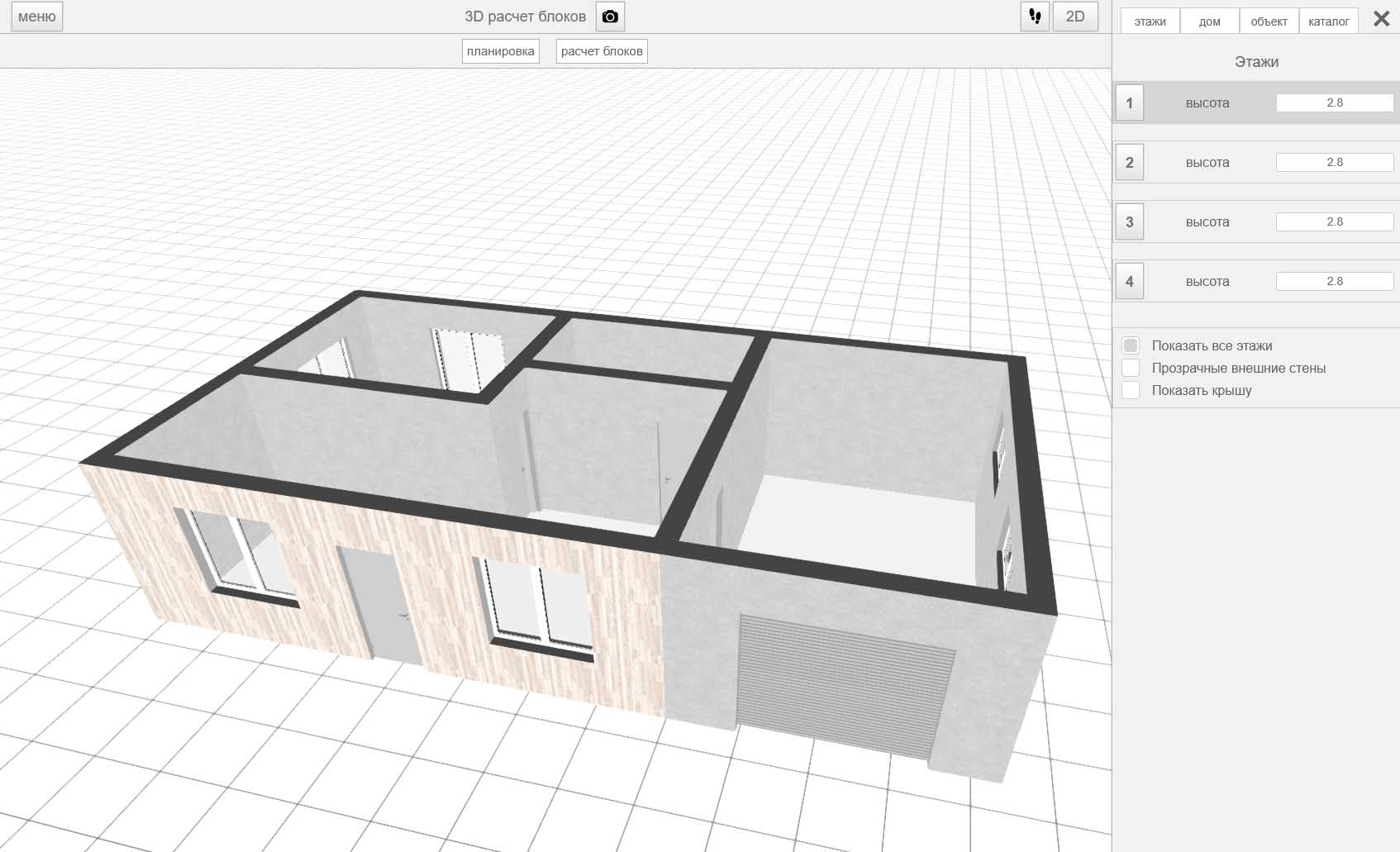Close the right side panel
The width and height of the screenshot is (1400, 852).
1381,19
